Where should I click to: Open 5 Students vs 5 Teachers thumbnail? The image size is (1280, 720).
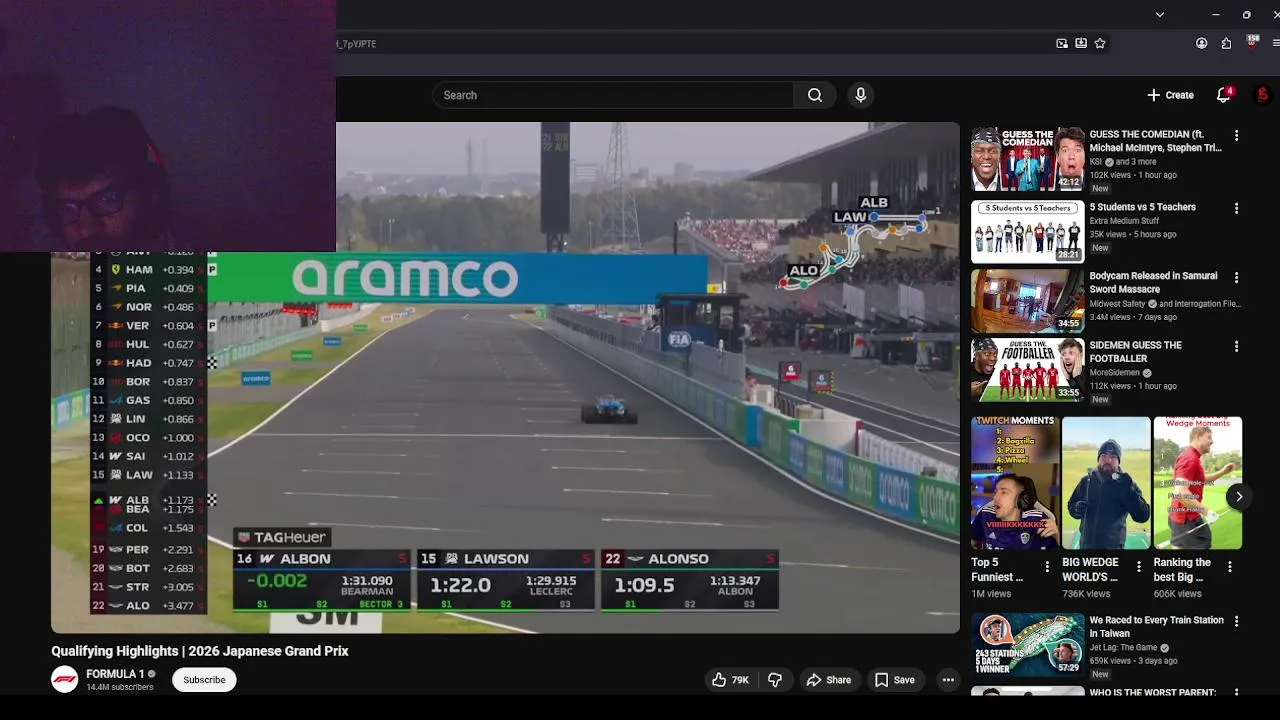click(1027, 231)
